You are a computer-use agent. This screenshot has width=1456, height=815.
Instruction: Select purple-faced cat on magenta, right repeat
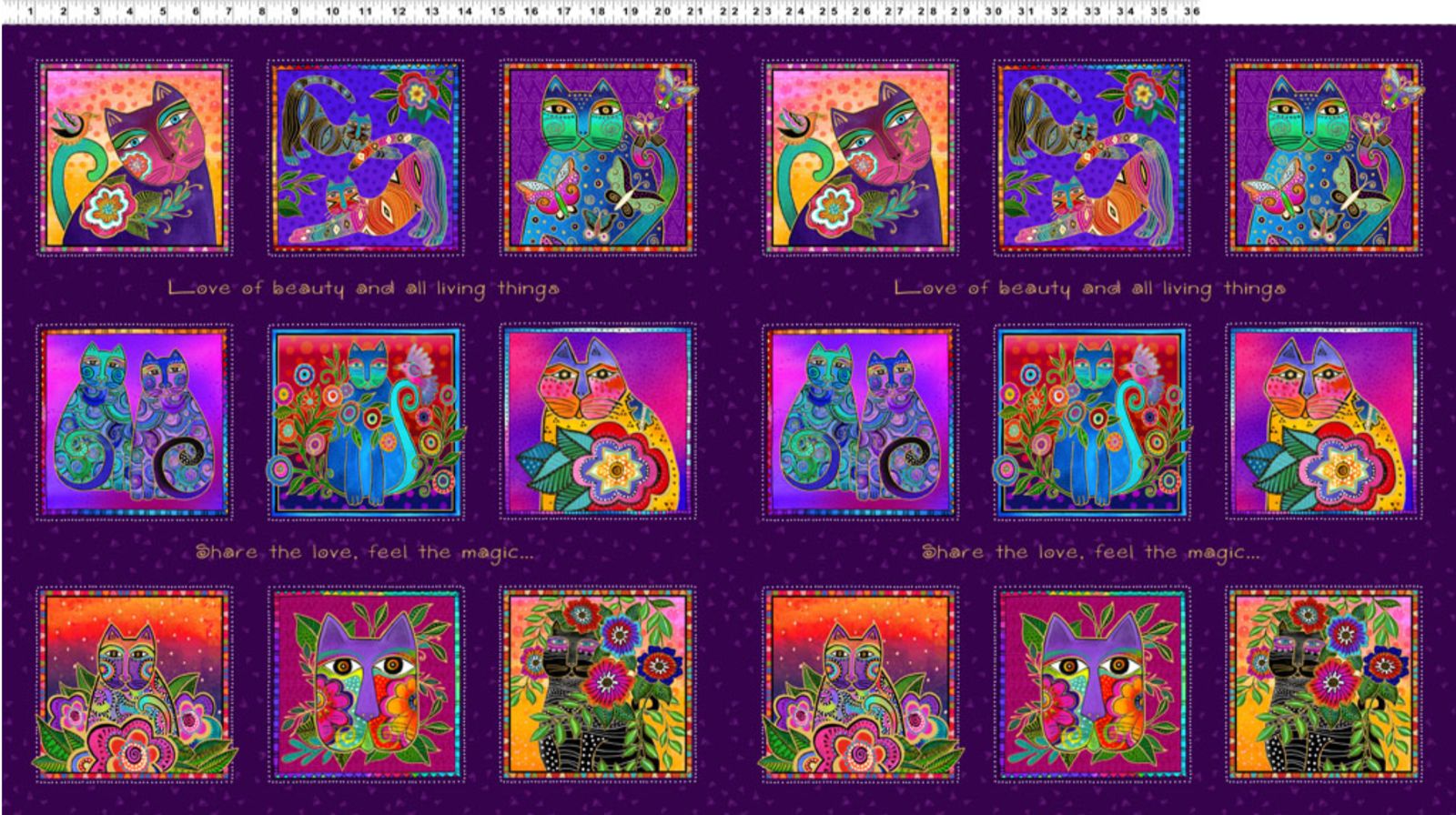tap(1091, 685)
